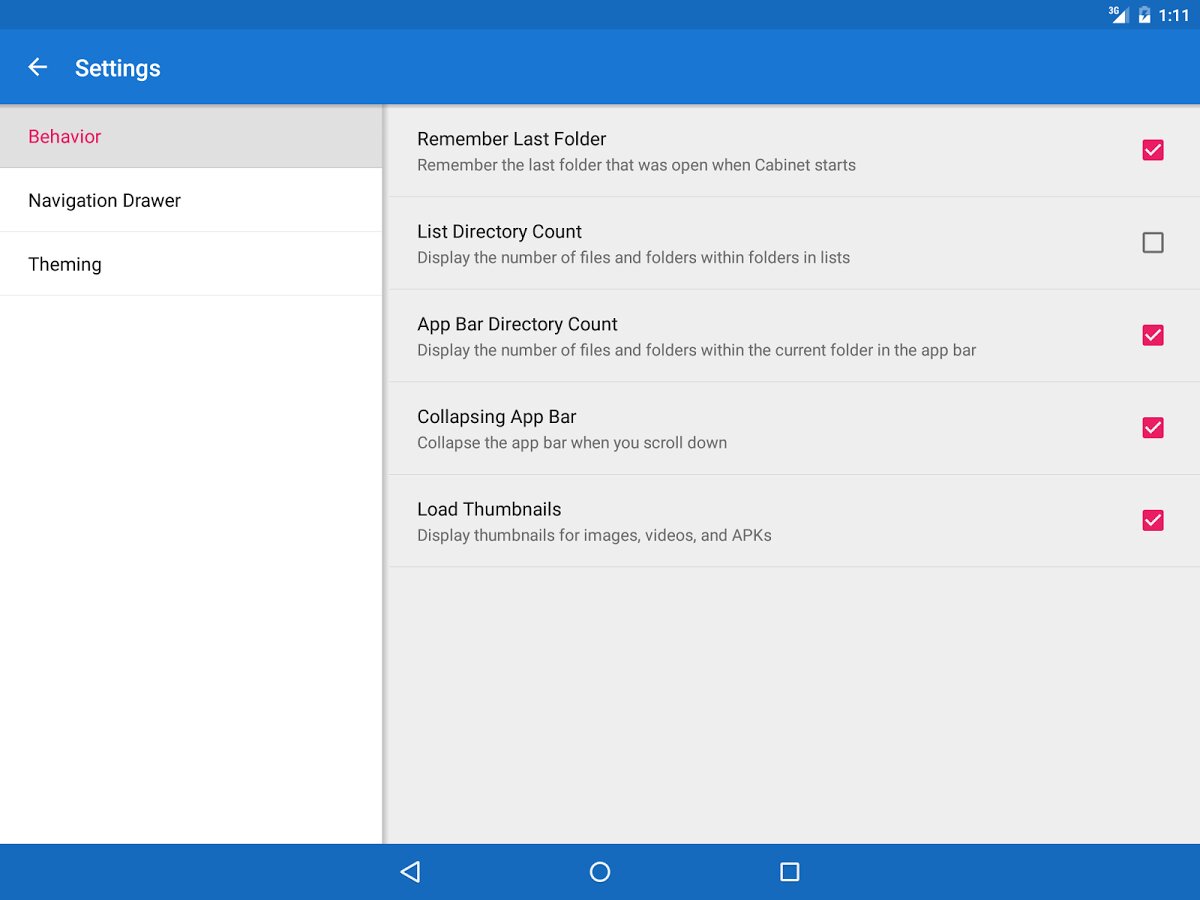This screenshot has width=1200, height=900.
Task: Turn off Collapsing App Bar checkbox
Action: click(1152, 428)
